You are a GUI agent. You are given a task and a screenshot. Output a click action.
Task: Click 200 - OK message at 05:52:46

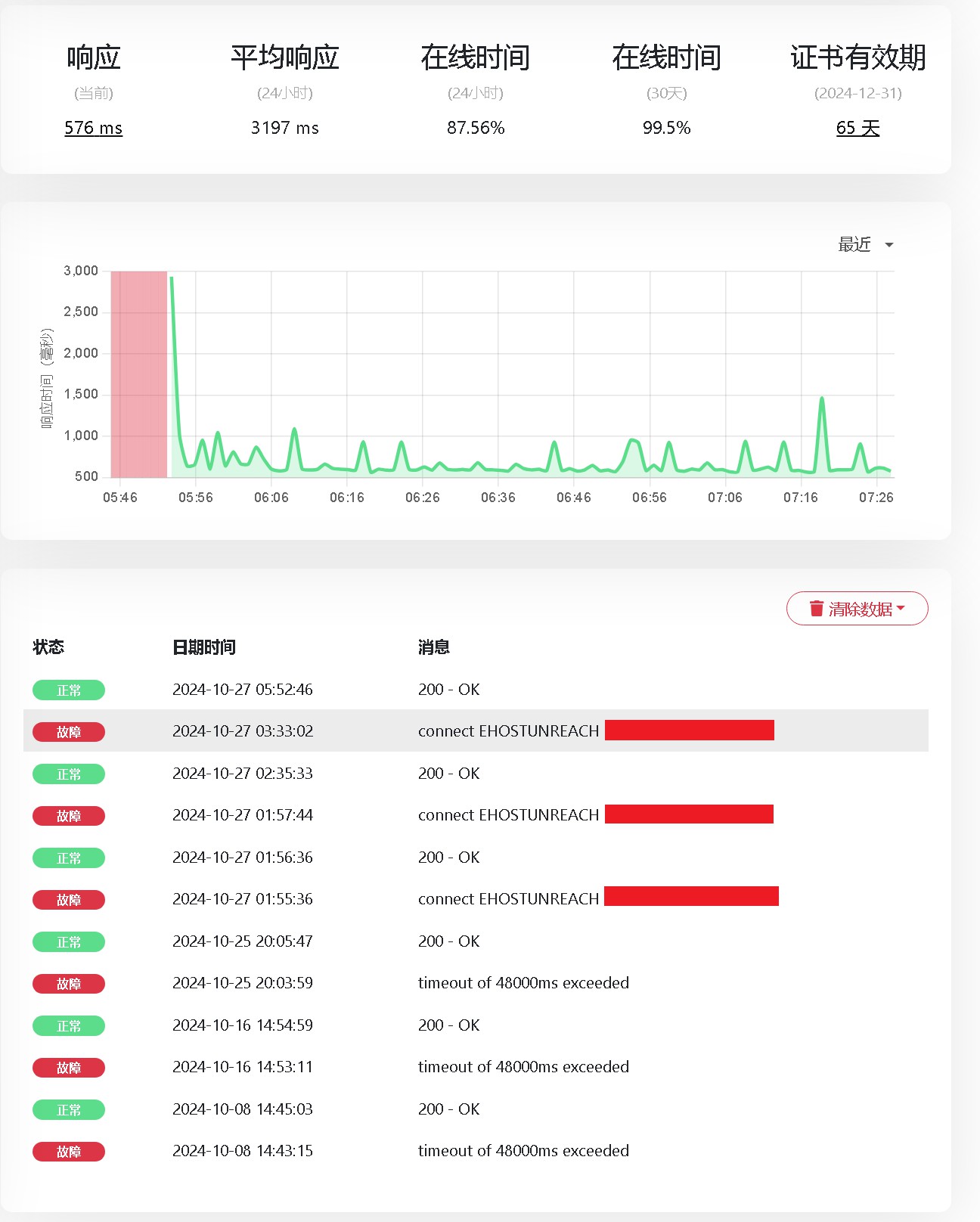point(449,690)
